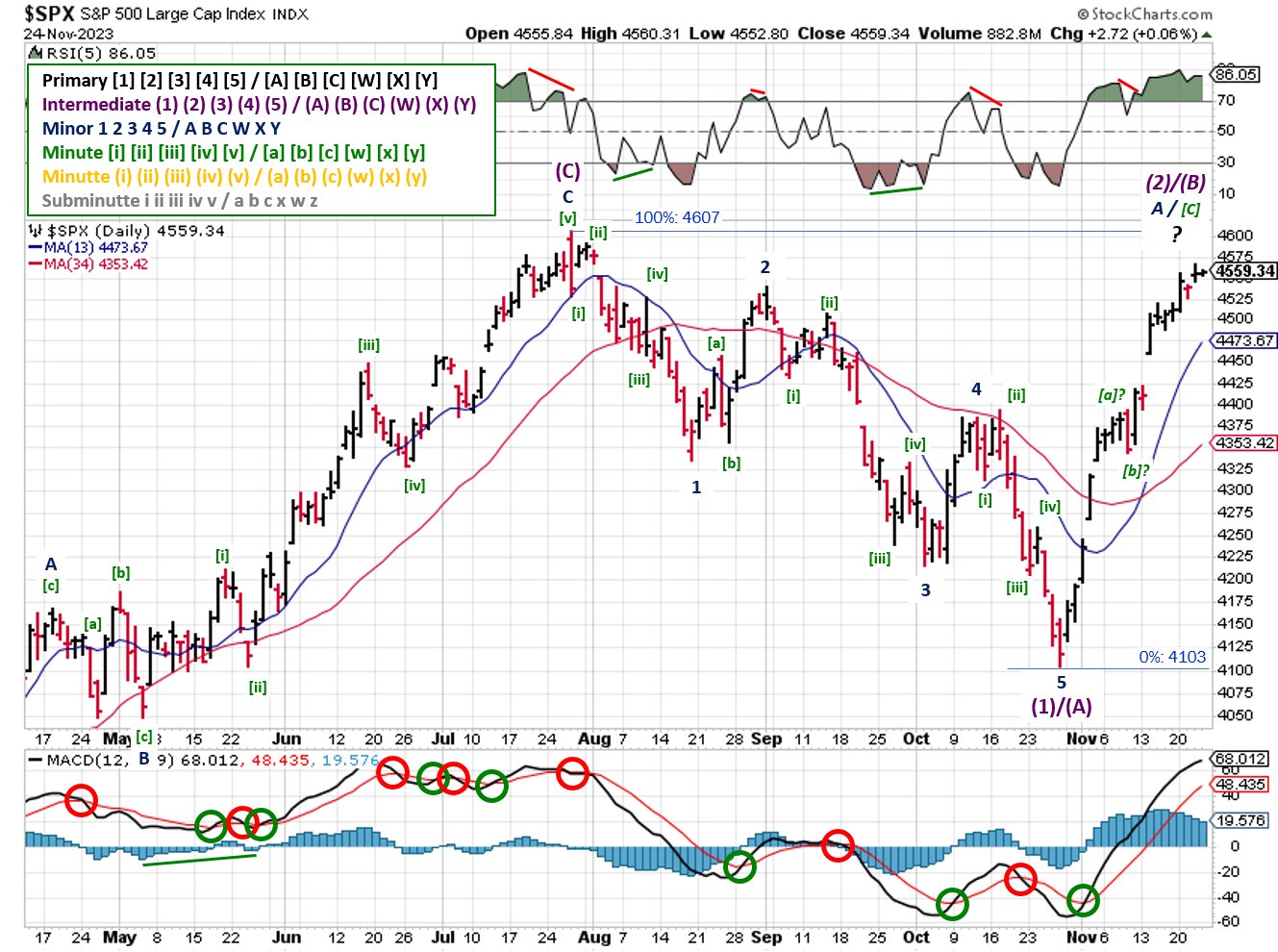Click the S&P 500 Large Cap Index name
Image resolution: width=1278 pixels, height=952 pixels.
pos(174,14)
